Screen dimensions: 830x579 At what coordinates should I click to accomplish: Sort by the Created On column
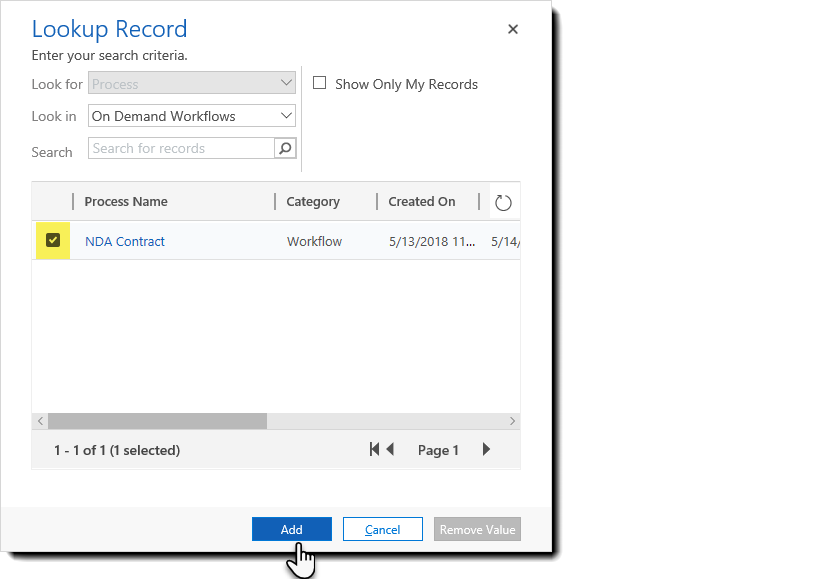coord(422,201)
